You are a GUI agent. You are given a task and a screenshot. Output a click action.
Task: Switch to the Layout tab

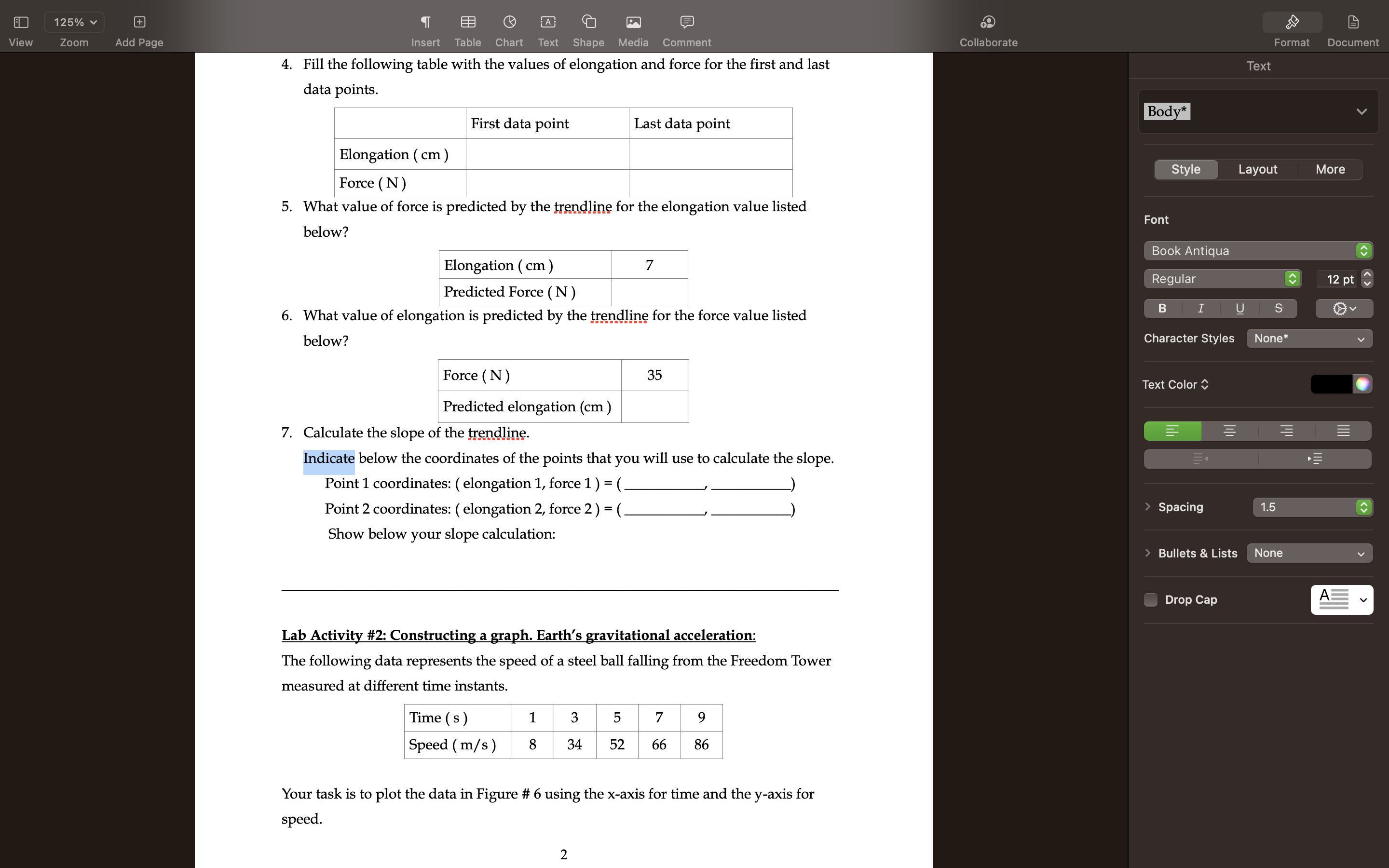pyautogui.click(x=1257, y=169)
